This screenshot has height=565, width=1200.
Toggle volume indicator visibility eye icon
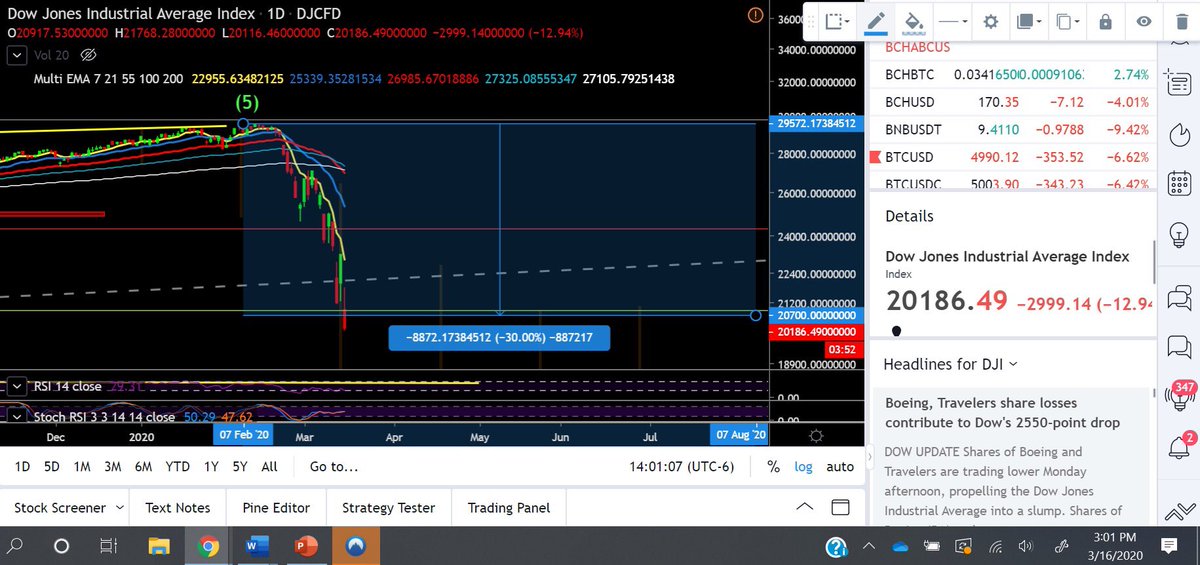click(x=87, y=54)
